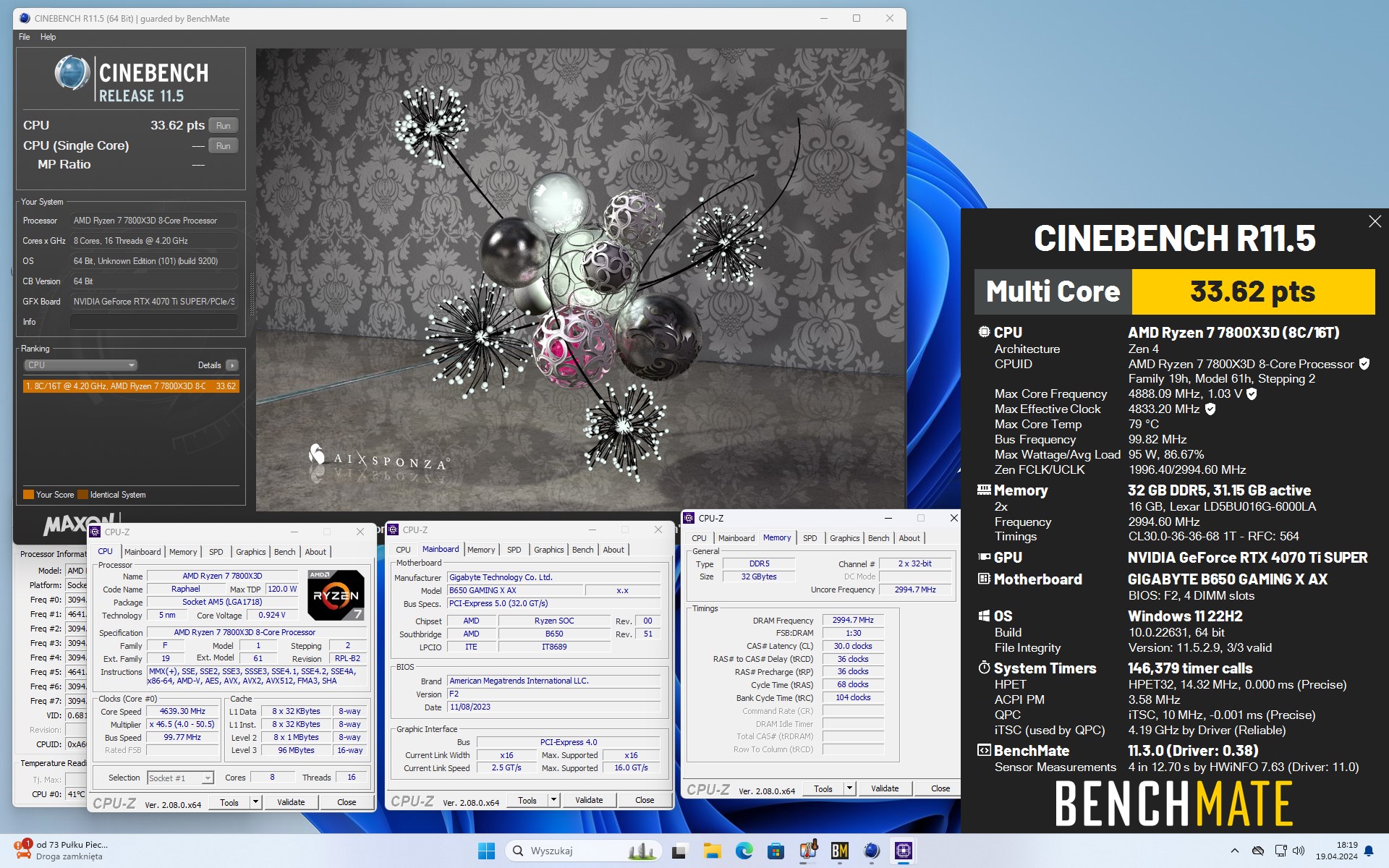This screenshot has width=1389, height=868.
Task: Open the Socket #1 selection dropdown
Action: (x=180, y=778)
